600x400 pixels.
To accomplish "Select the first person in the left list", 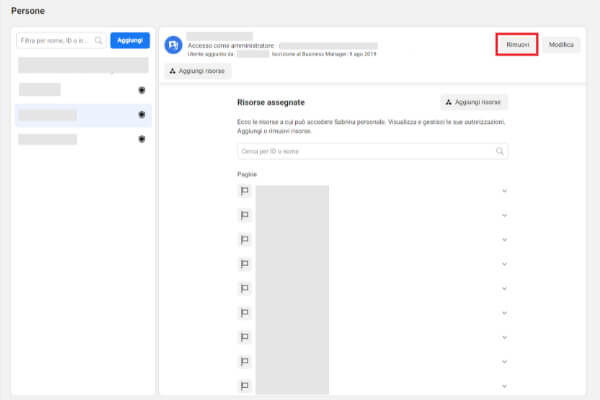I will 80,90.
